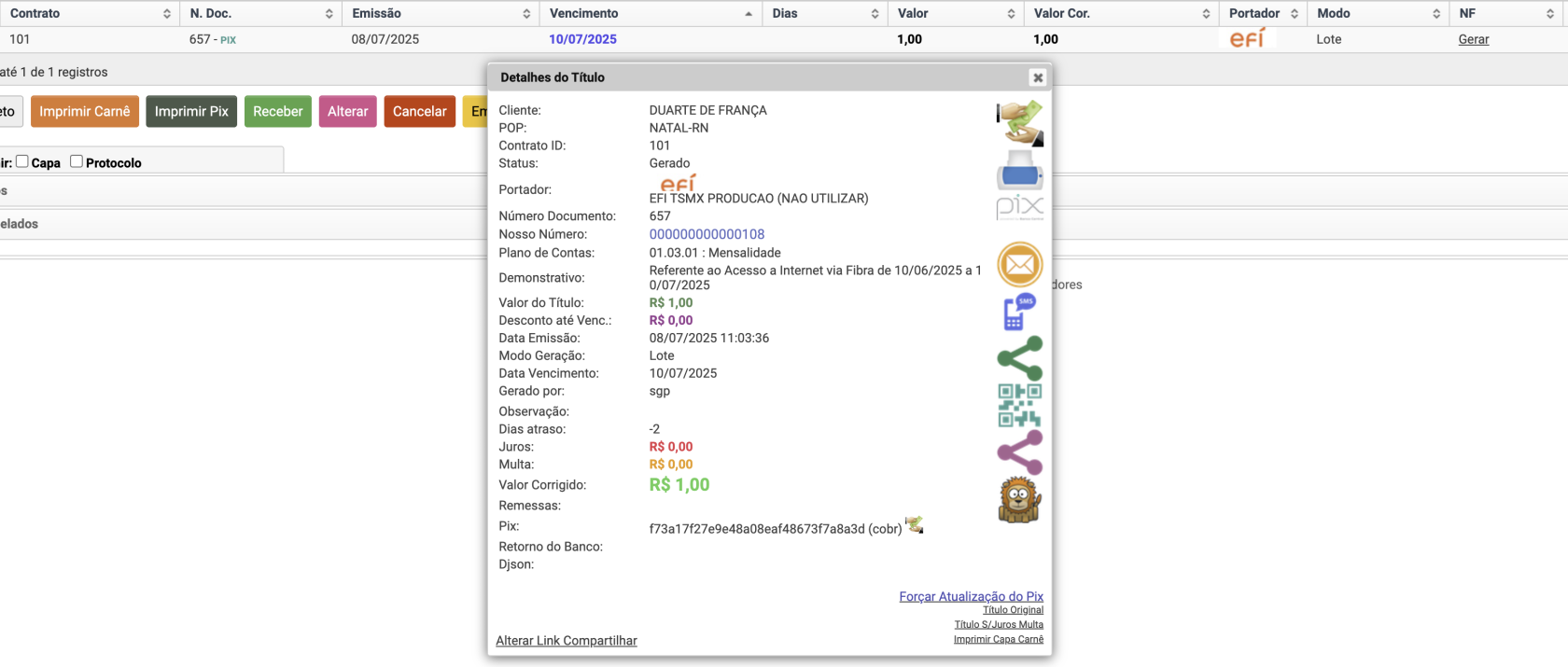Tick the Protocolo checkbox

[77, 161]
